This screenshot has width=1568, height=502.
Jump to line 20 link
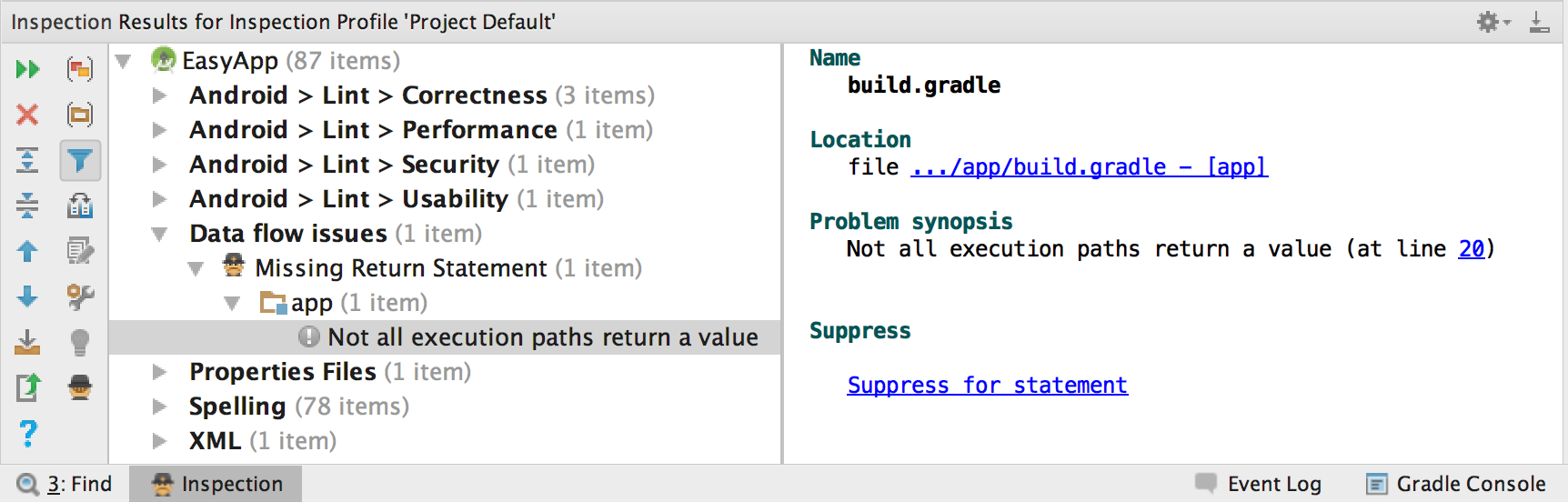point(1471,249)
